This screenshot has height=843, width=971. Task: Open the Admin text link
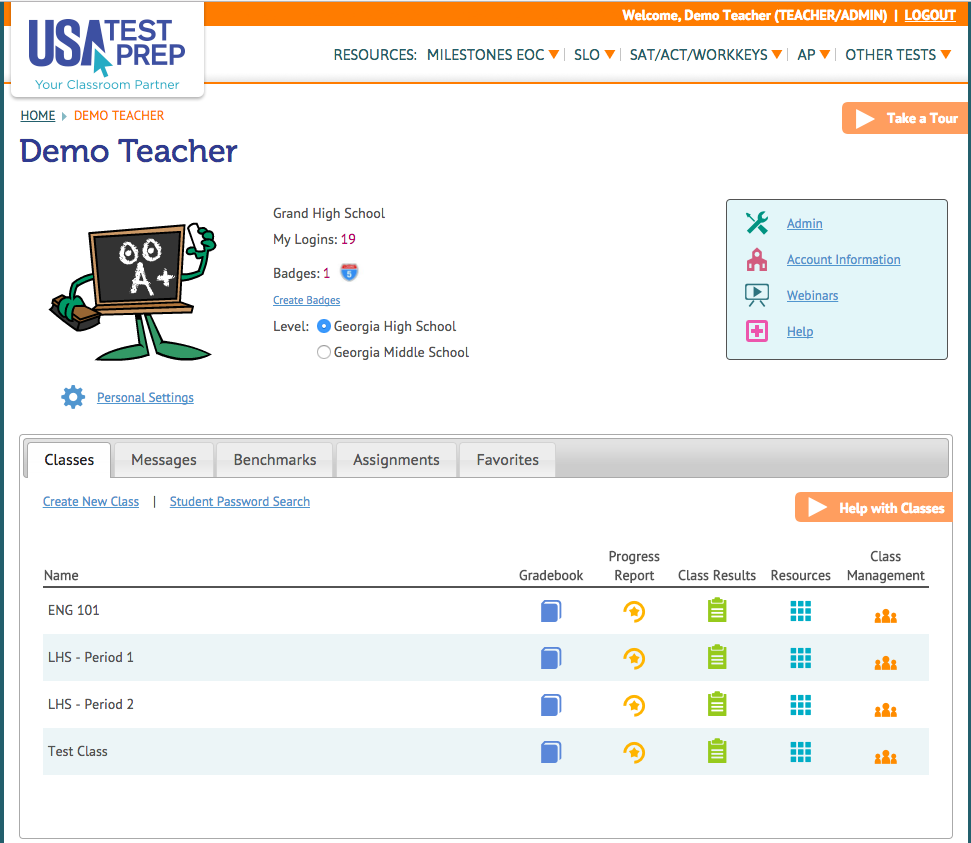[804, 224]
